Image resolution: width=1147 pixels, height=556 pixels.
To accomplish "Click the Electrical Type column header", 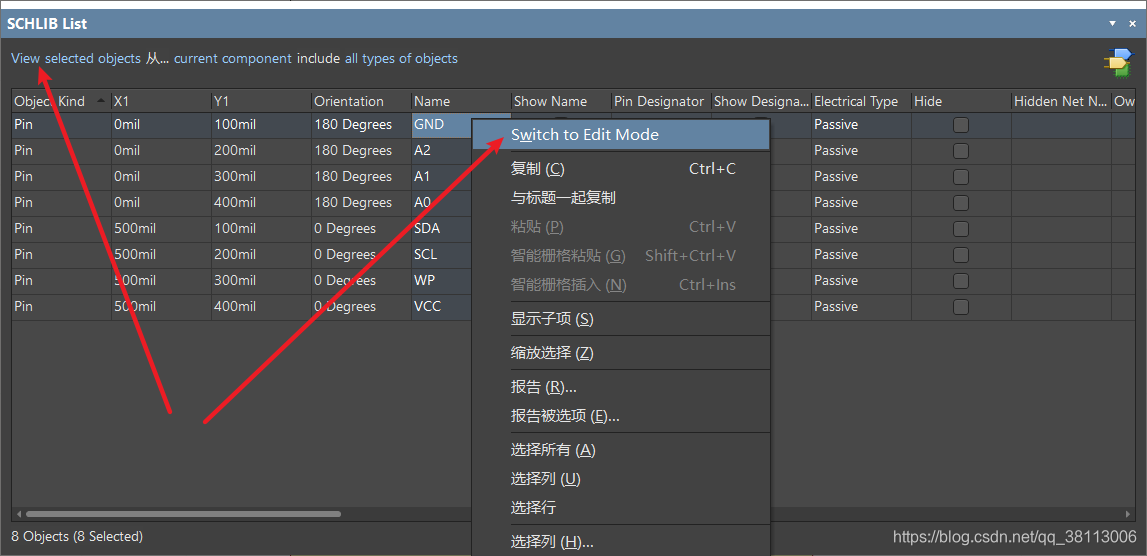I will [x=856, y=101].
